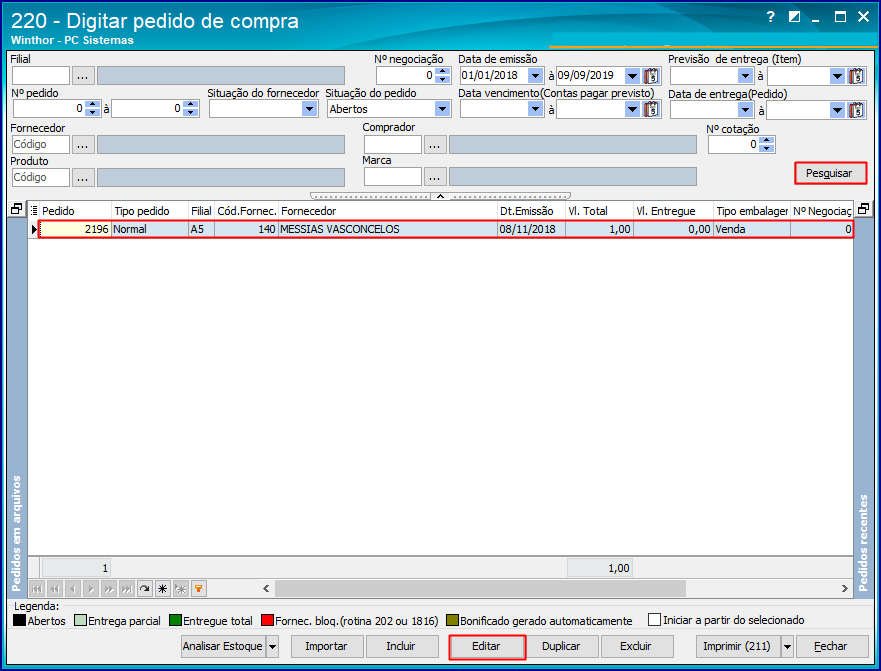The width and height of the screenshot is (881, 671).
Task: Restore right 'Pedidos recentes' panel icon
Action: pyautogui.click(x=863, y=209)
